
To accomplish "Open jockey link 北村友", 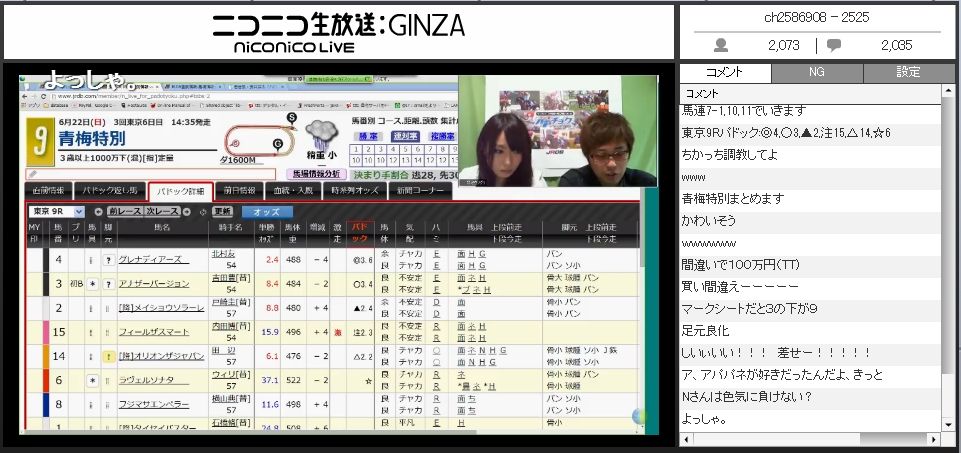I will coord(223,253).
